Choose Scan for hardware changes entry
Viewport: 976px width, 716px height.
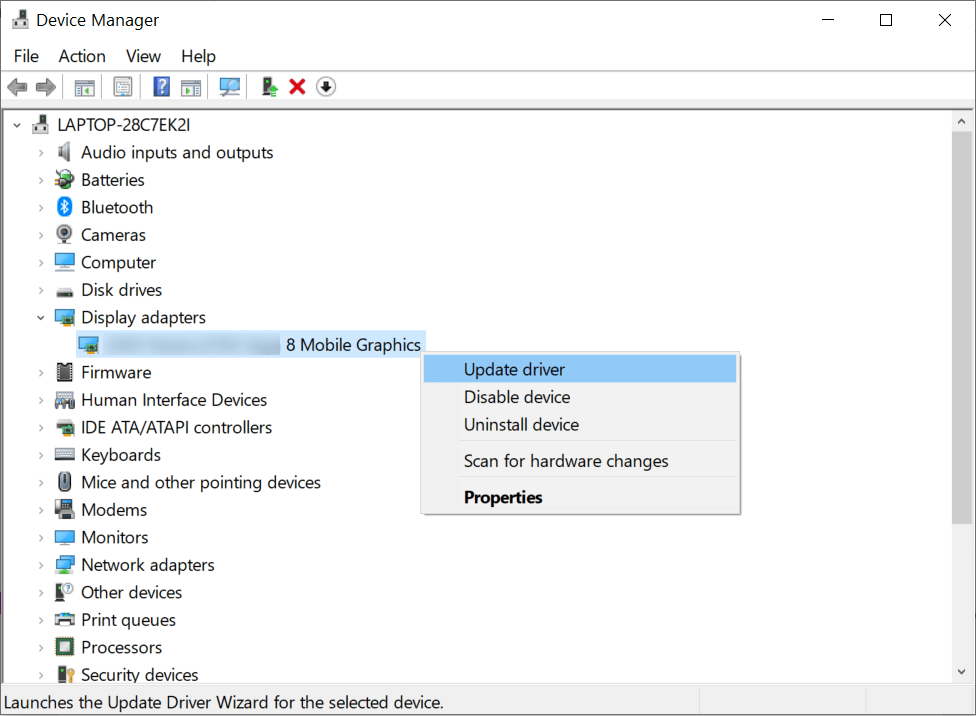[x=580, y=461]
